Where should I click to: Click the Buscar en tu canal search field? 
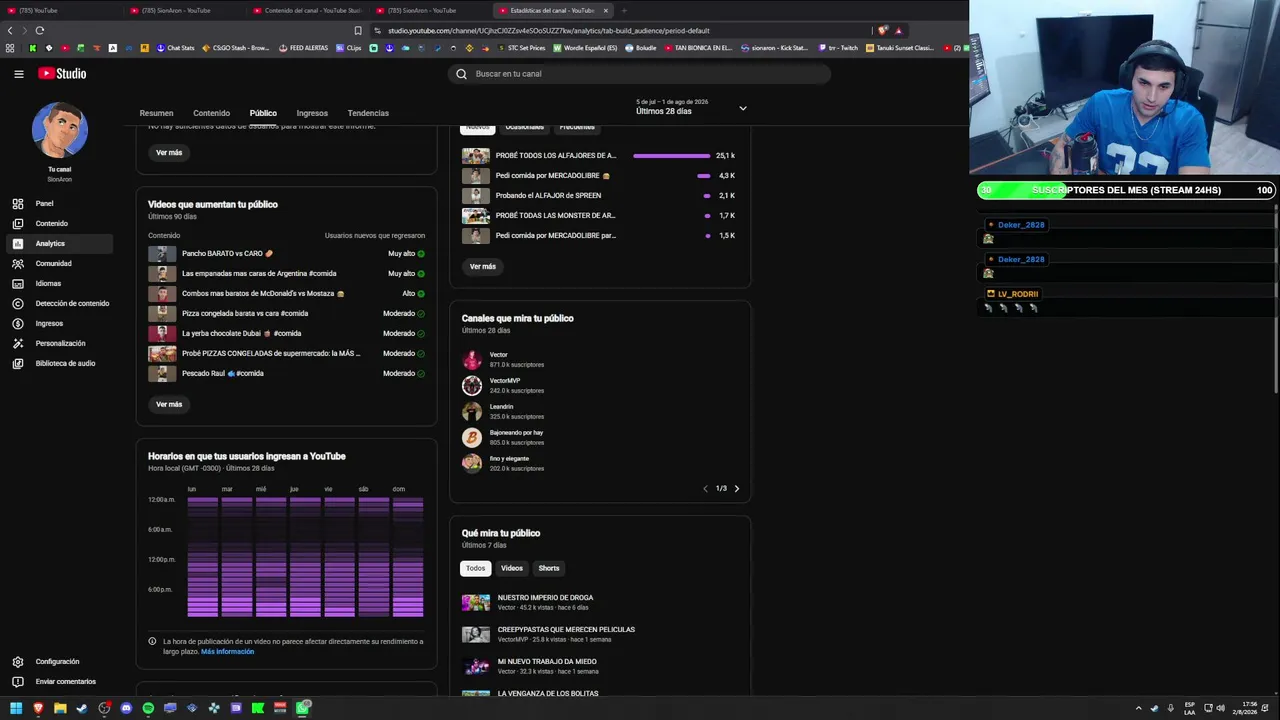pos(640,74)
